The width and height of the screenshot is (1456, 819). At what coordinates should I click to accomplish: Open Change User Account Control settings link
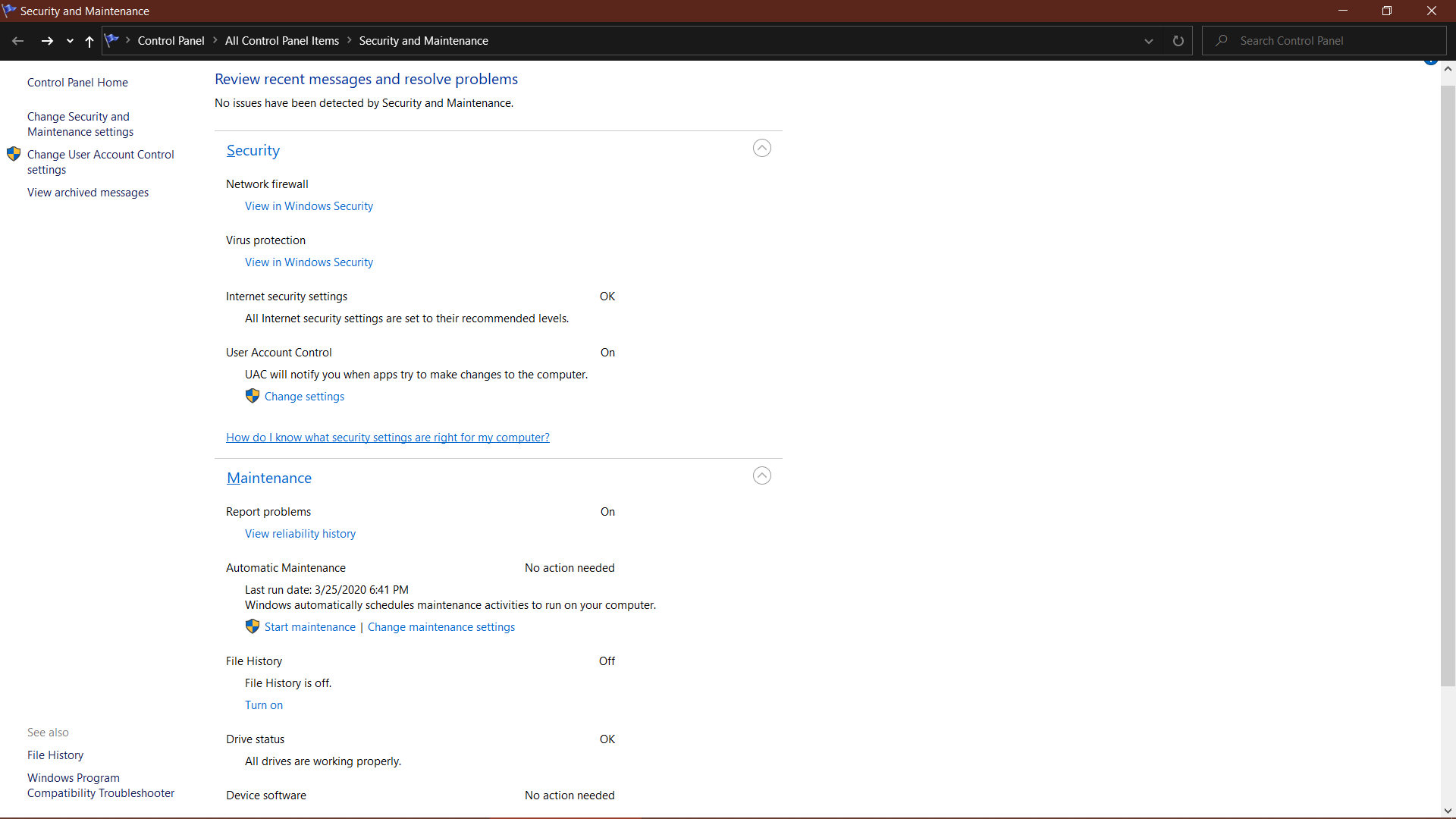[x=101, y=162]
